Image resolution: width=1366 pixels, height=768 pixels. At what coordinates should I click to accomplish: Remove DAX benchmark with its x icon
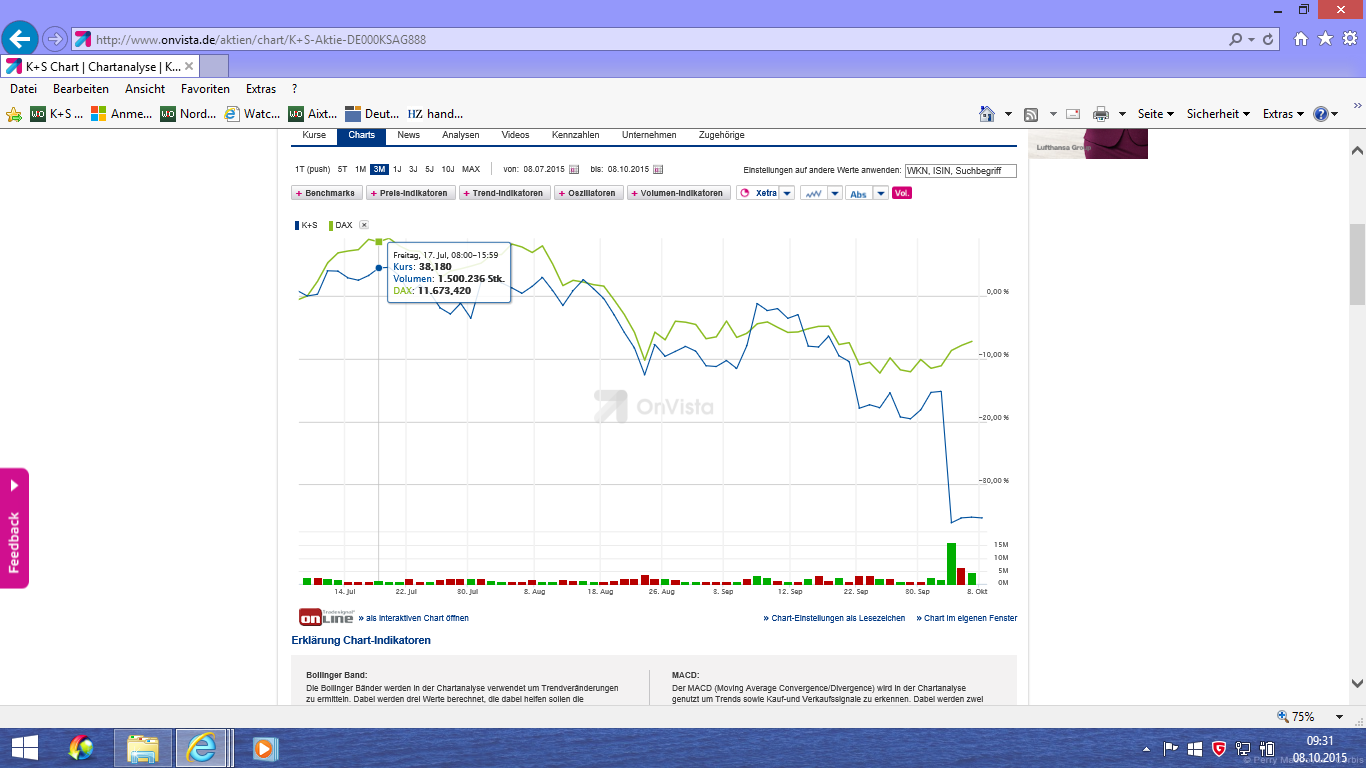coord(364,225)
